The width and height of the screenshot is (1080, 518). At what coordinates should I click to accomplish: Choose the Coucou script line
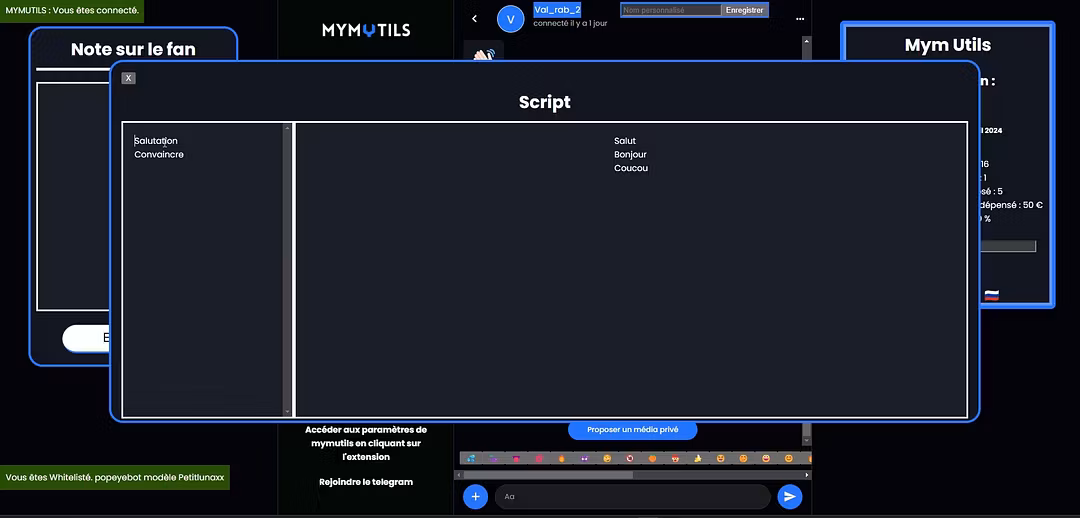click(x=631, y=168)
